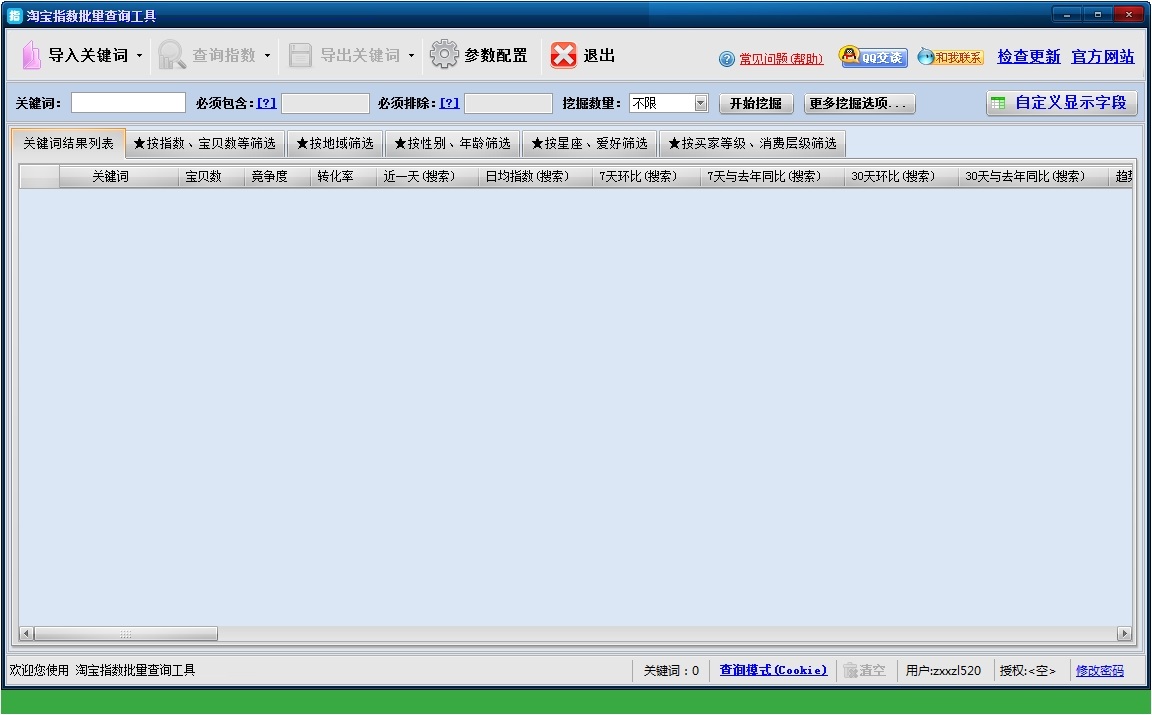Click the 导入关键词 import keywords icon
Screen dimensions: 1152x715
pyautogui.click(x=32, y=56)
